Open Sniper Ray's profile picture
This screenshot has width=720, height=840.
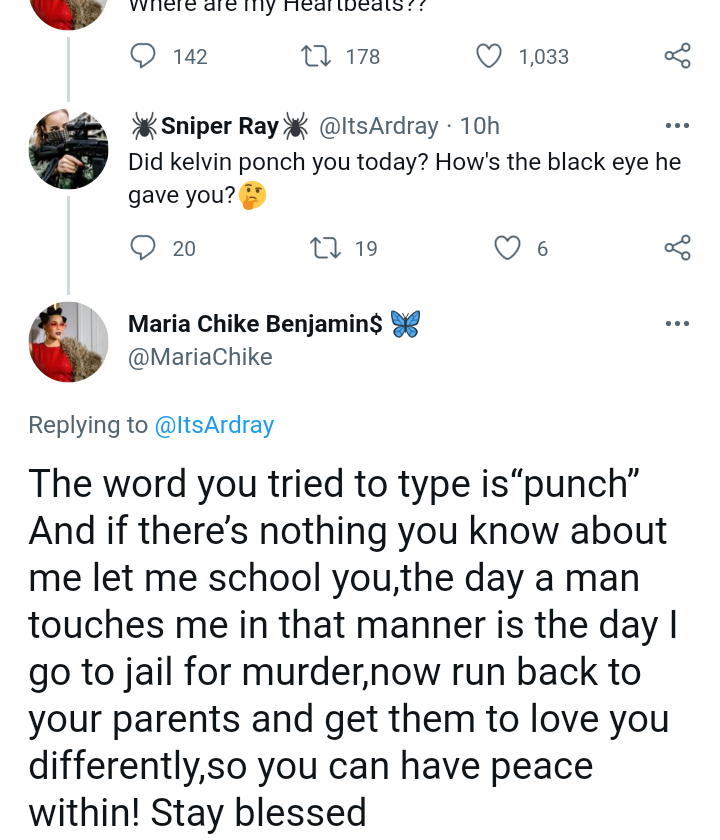68,150
